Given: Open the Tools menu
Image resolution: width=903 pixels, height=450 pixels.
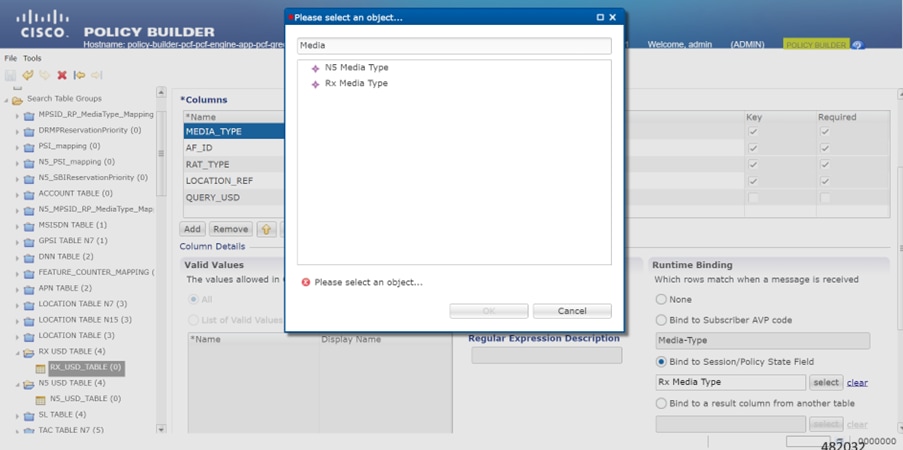Looking at the screenshot, I should pos(32,58).
